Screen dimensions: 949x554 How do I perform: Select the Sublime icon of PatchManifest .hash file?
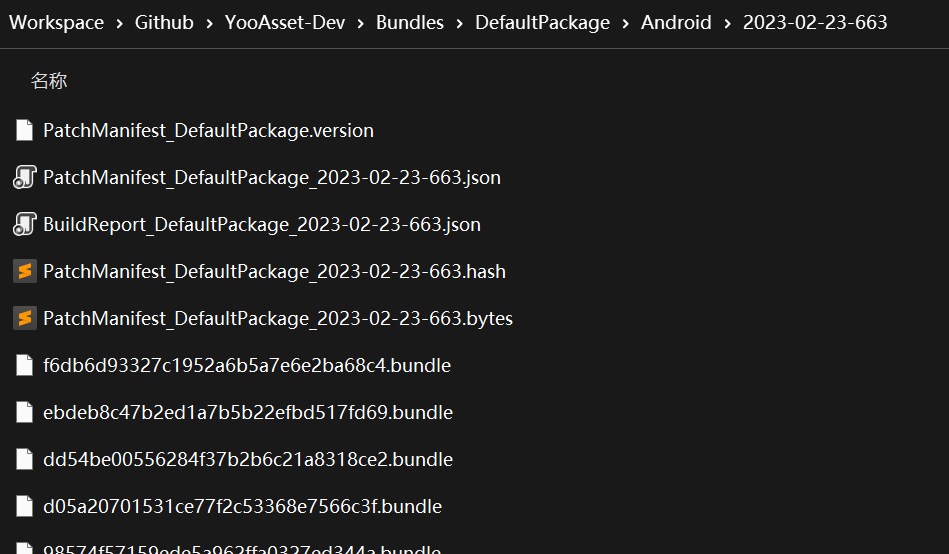coord(25,271)
